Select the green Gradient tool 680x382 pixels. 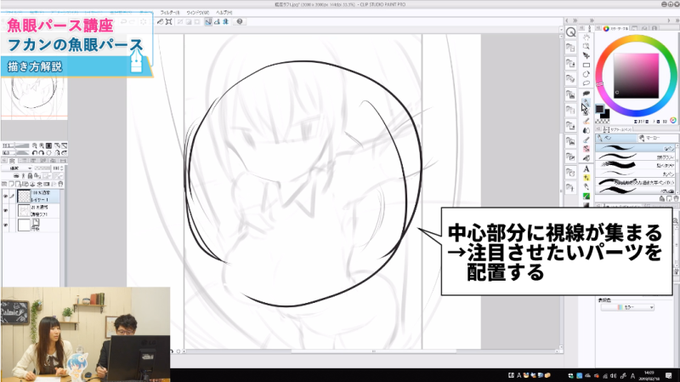tap(586, 196)
